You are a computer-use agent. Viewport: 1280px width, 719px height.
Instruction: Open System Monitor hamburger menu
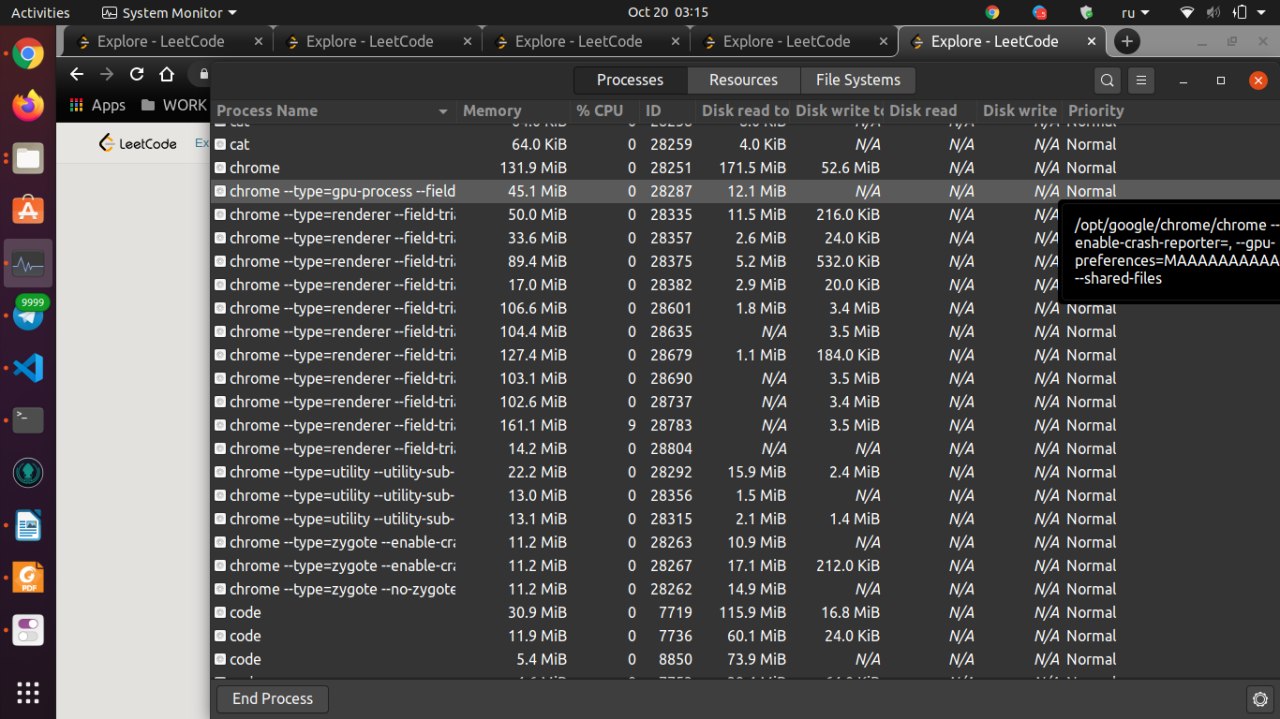(x=1140, y=81)
